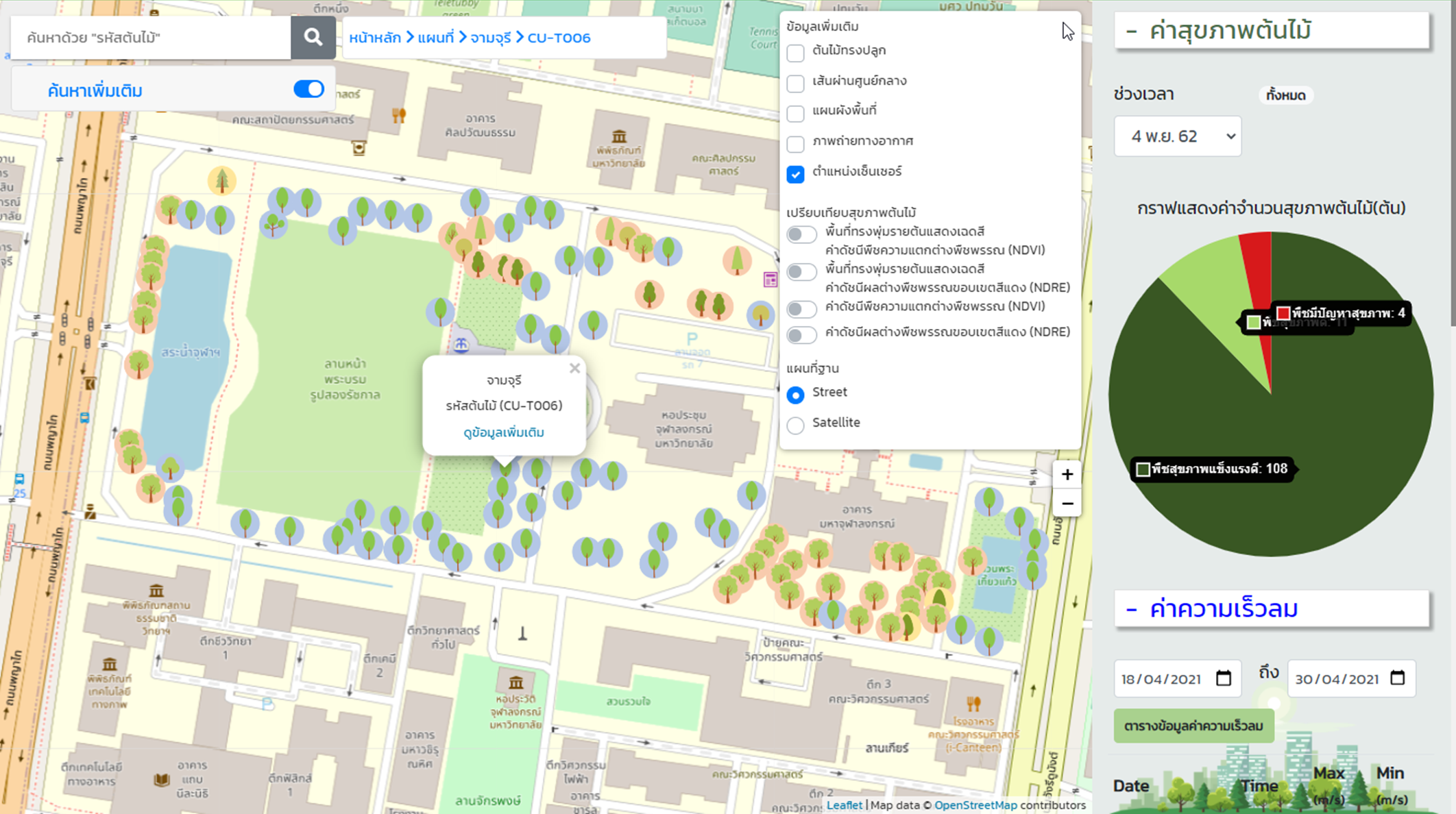
Task: Uncheck the ตำแหน่งเซ็นเซอร์ checkbox
Action: [x=795, y=174]
